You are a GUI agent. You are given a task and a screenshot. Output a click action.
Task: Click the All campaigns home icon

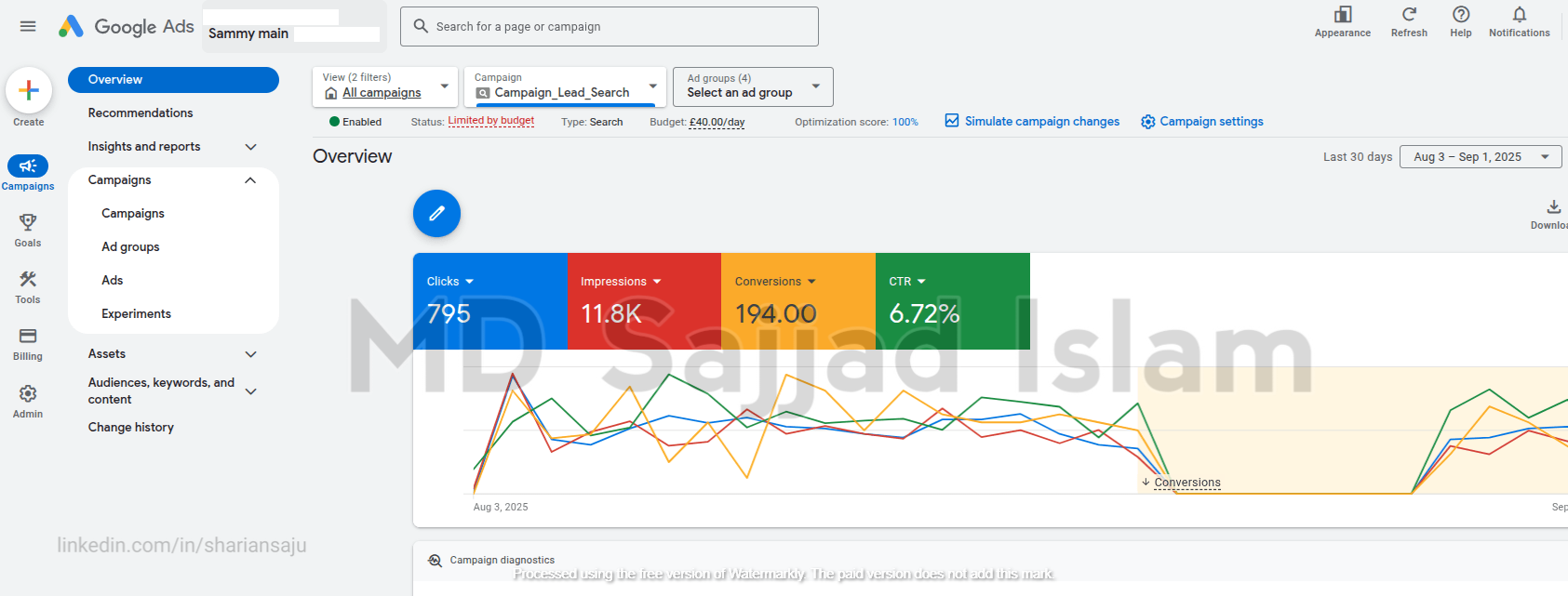pos(330,93)
